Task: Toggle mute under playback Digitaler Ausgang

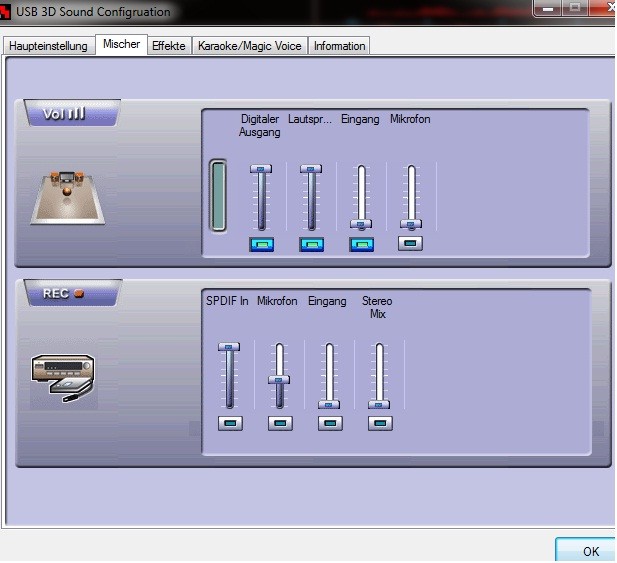Action: click(x=262, y=245)
